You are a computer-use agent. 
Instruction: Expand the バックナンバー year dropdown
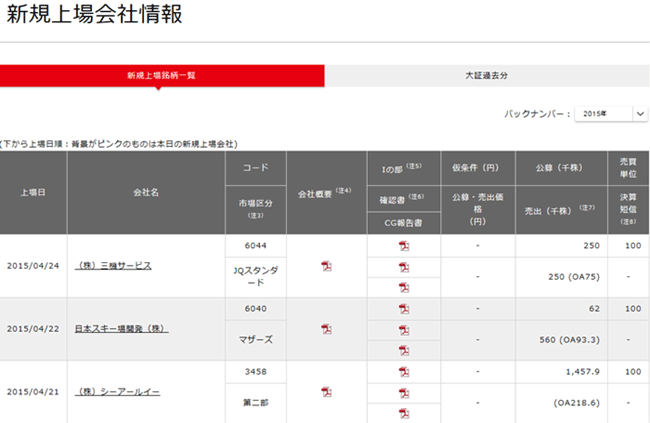[611, 114]
